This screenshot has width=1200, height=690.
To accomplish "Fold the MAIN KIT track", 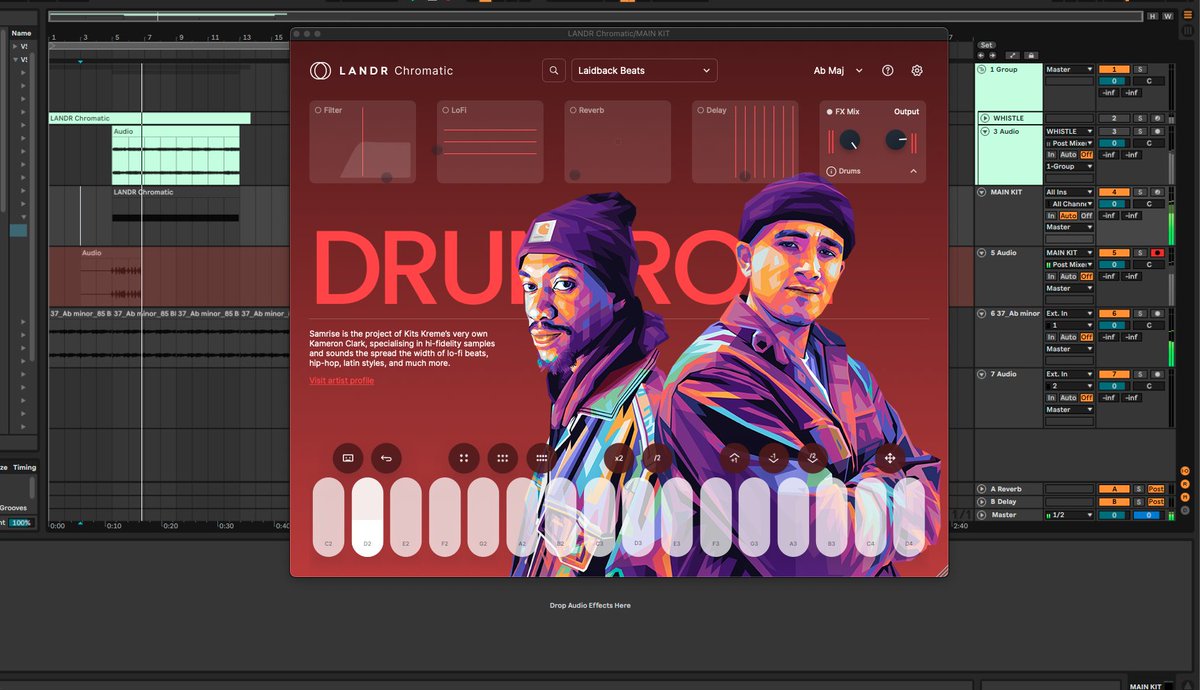I will 982,192.
